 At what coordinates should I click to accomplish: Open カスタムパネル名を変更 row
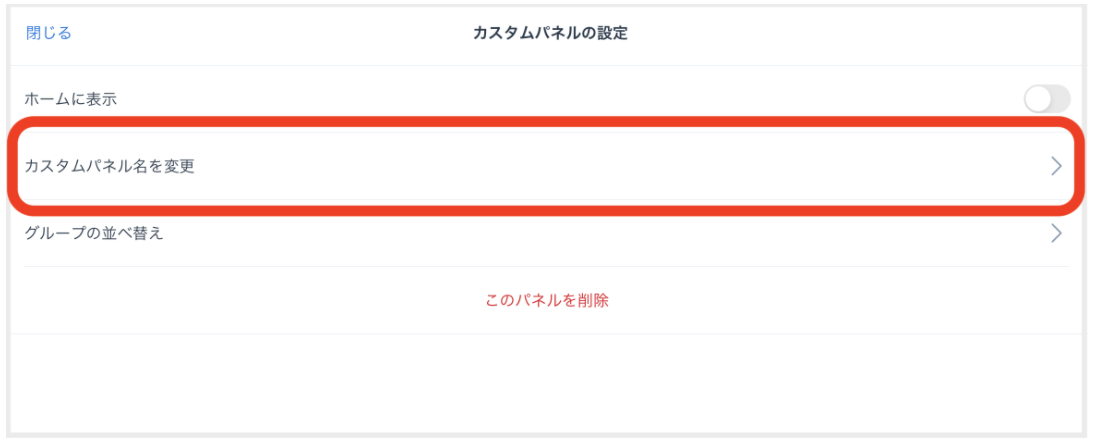pos(546,166)
